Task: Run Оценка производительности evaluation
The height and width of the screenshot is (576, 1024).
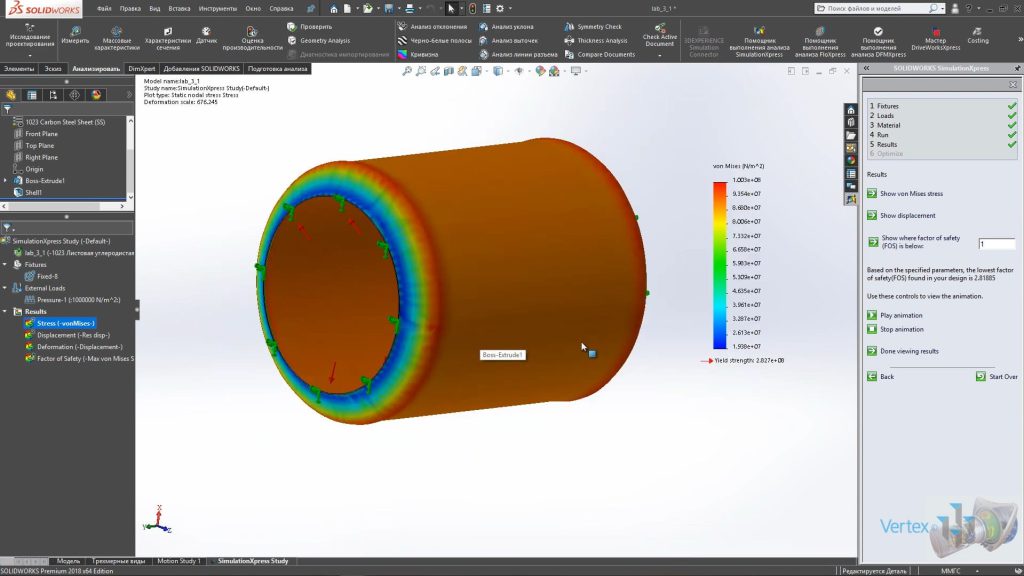Action: [x=252, y=39]
